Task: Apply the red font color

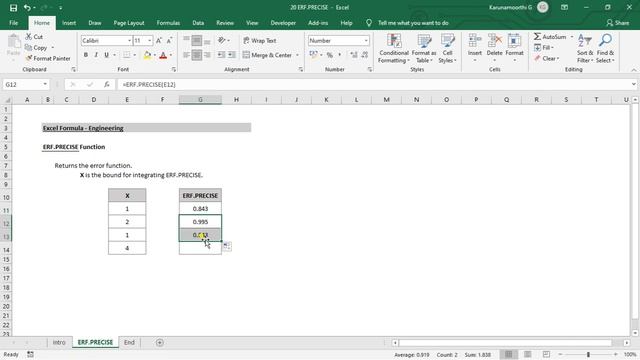Action: click(163, 55)
